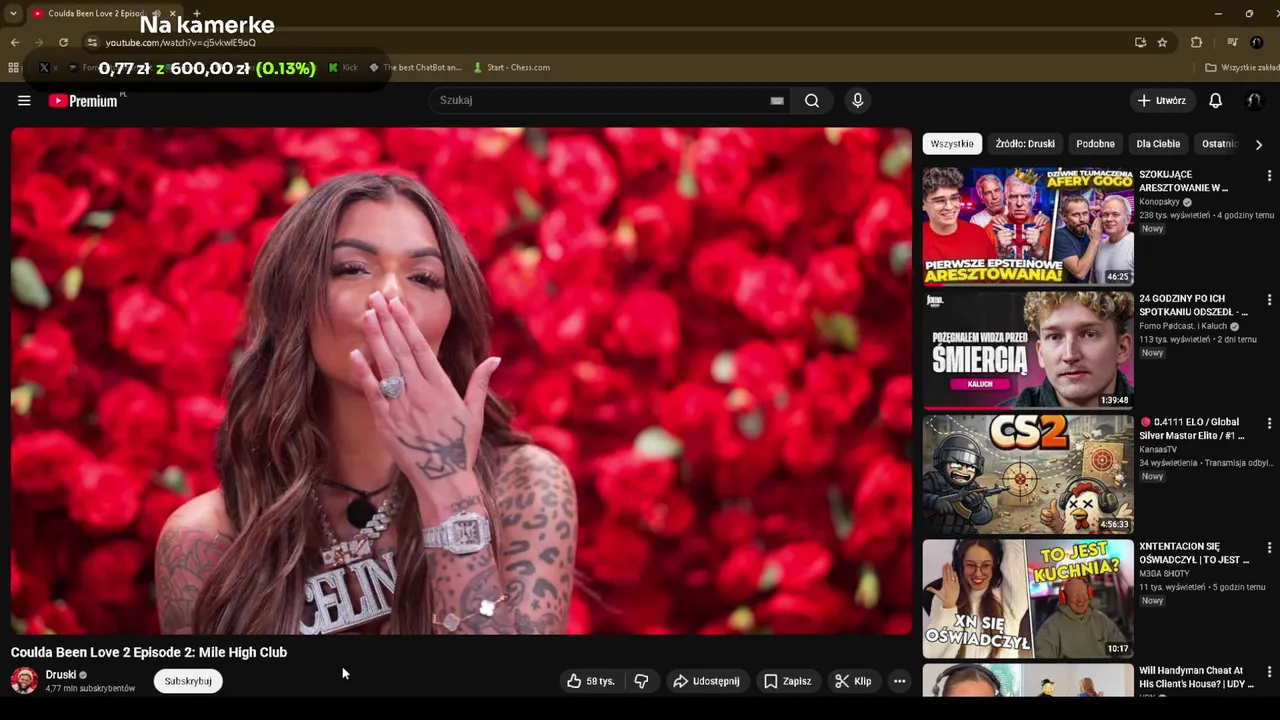Click the Subskrybuj button

coord(188,681)
